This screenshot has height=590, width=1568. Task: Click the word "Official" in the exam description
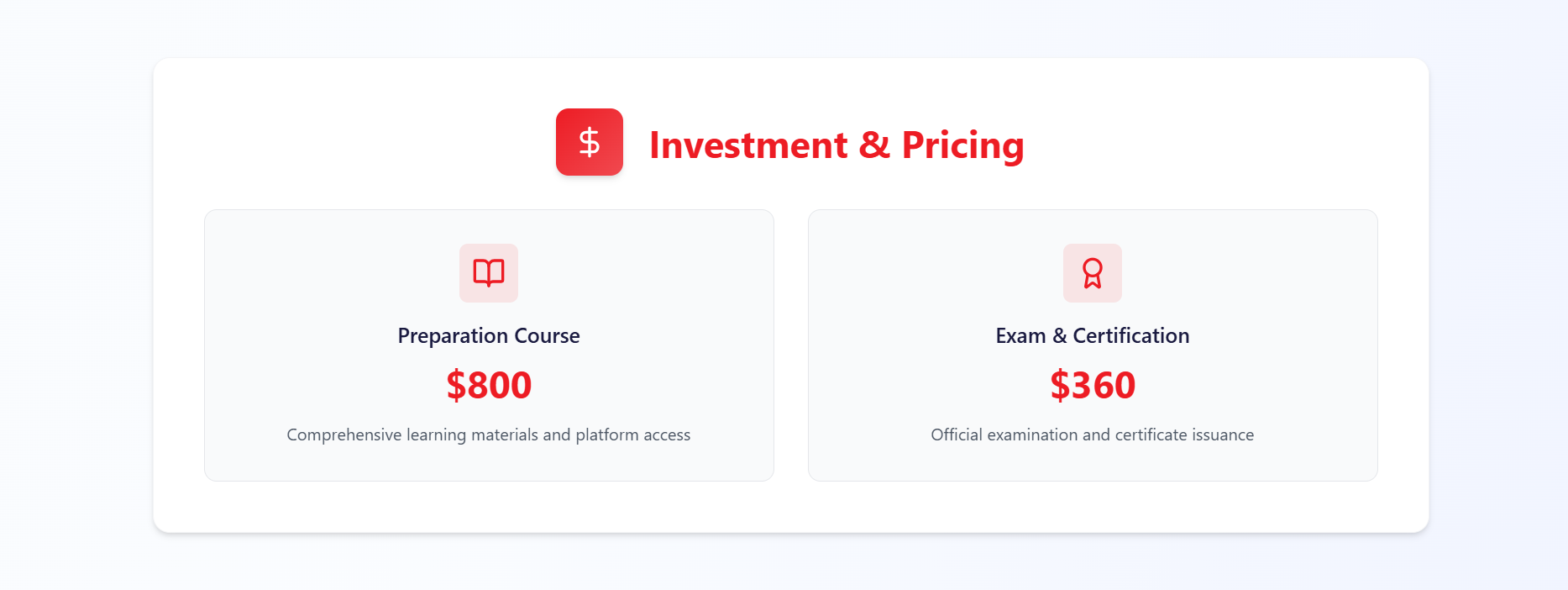coord(956,435)
